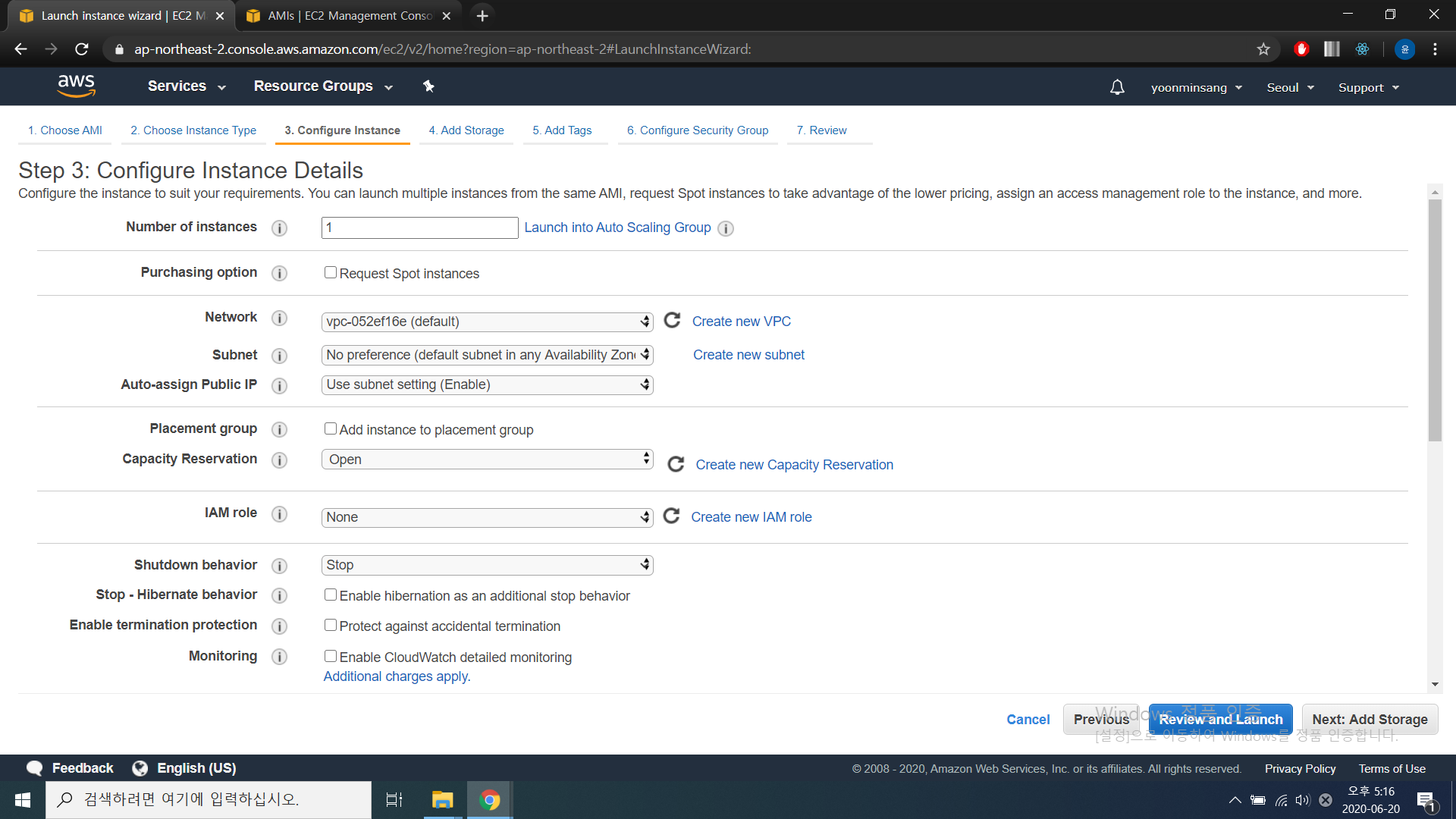Enable Request Spot instances checkbox
Image resolution: width=1456 pixels, height=819 pixels.
[x=331, y=272]
